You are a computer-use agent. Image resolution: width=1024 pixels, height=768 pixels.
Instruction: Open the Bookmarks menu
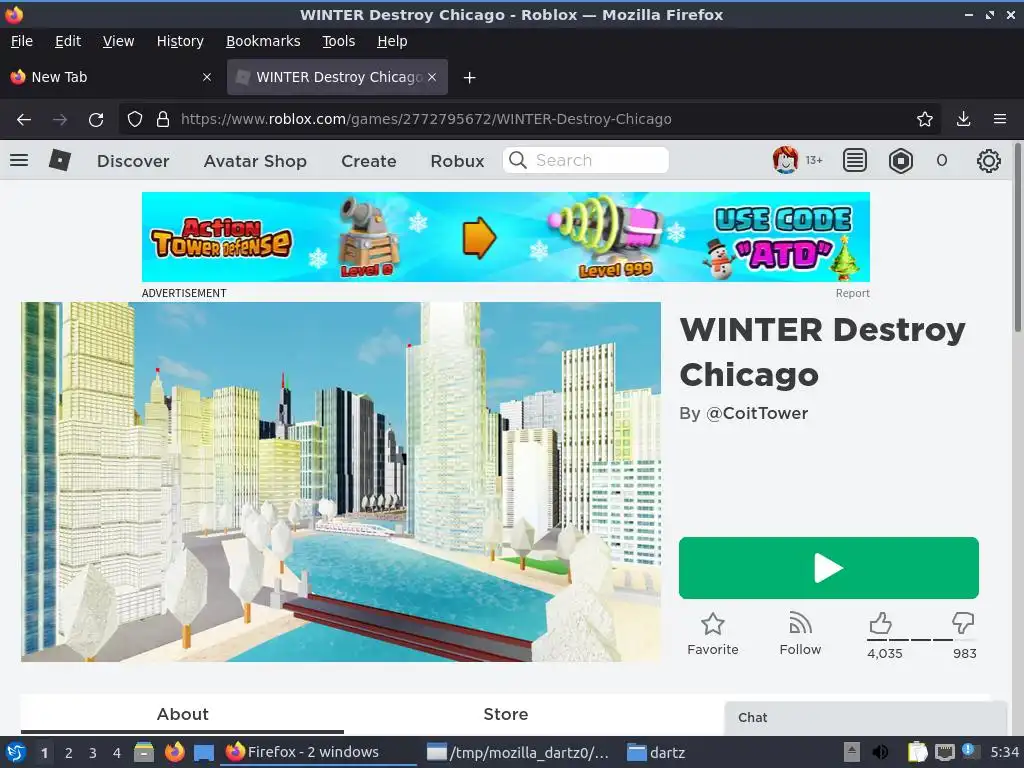tap(263, 41)
